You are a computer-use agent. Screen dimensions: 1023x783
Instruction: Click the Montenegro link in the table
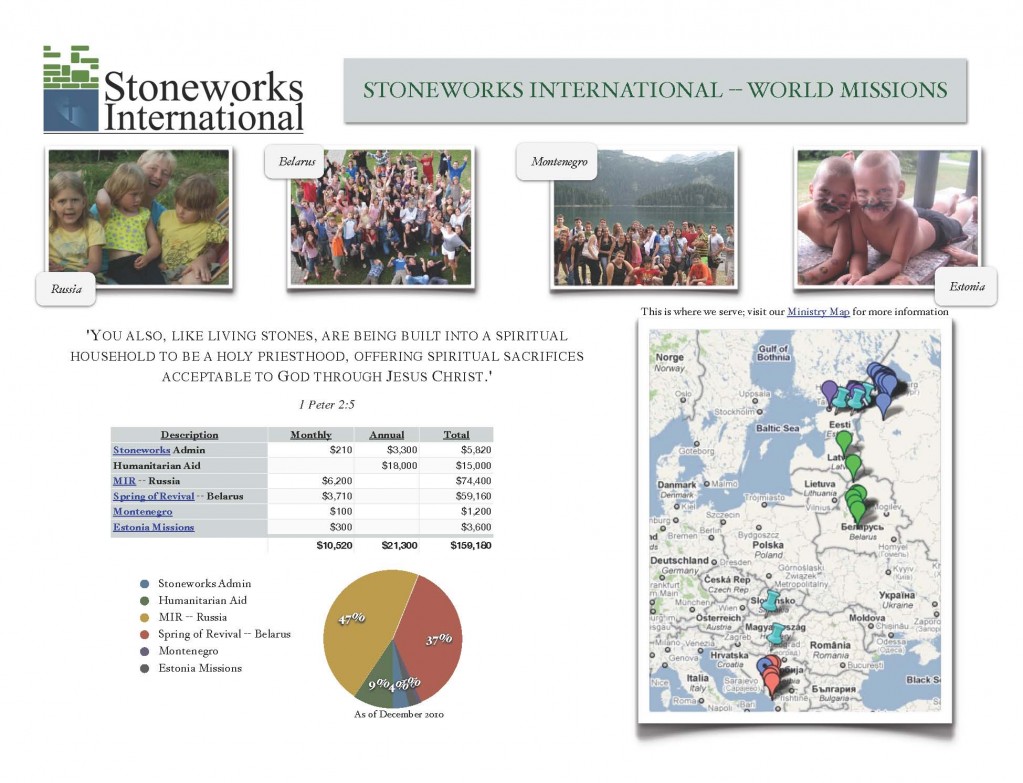point(142,512)
